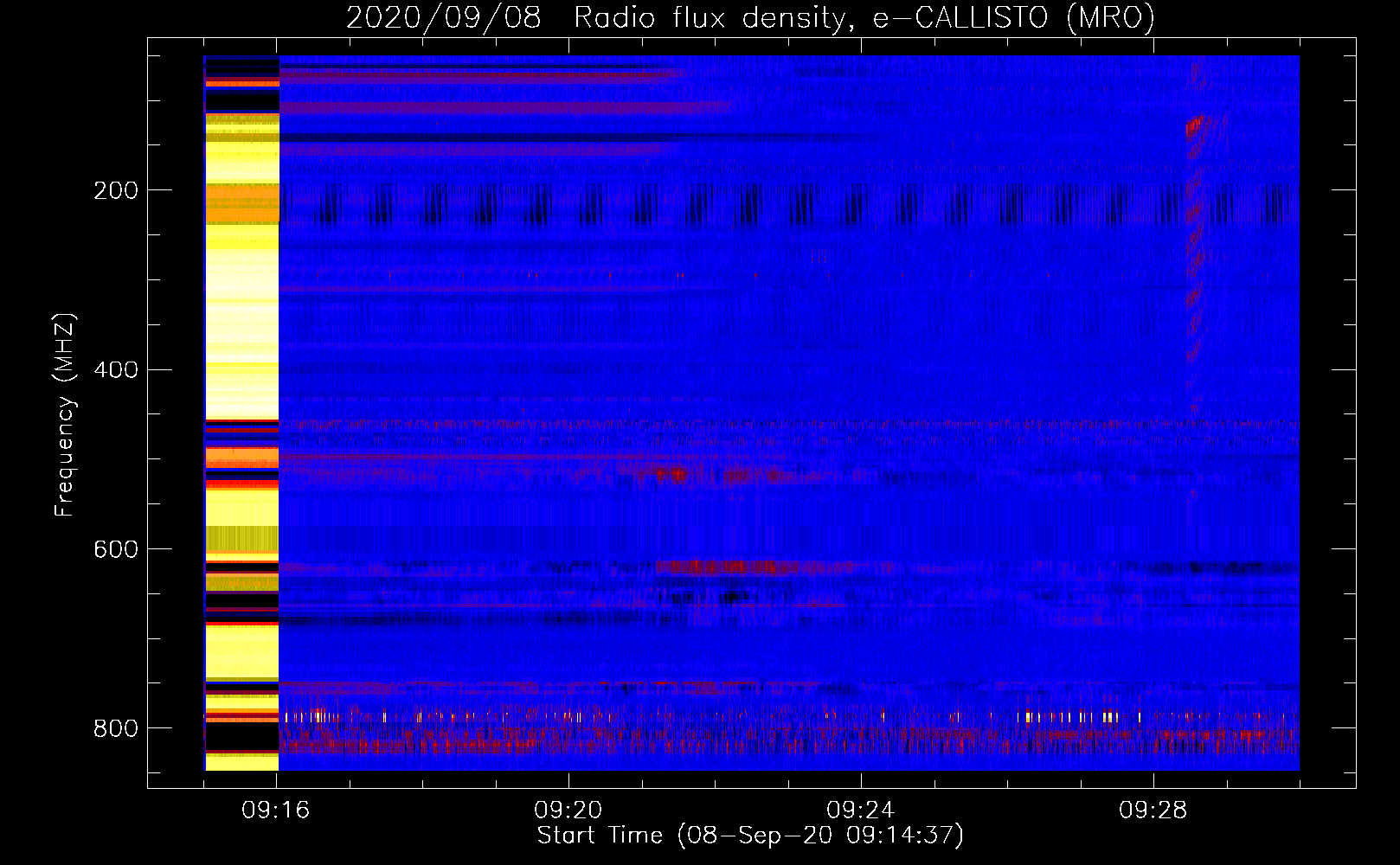1400x865 pixels.
Task: Click the 200 frequency tick label
Action: (116, 190)
